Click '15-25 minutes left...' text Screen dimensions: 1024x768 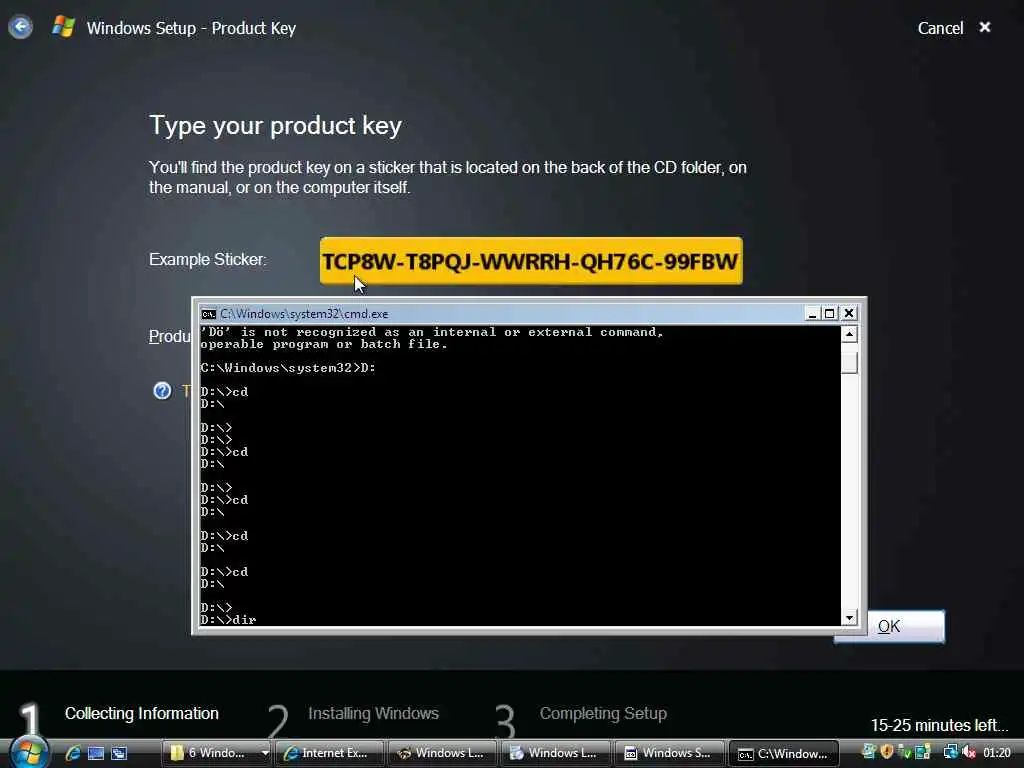(939, 725)
